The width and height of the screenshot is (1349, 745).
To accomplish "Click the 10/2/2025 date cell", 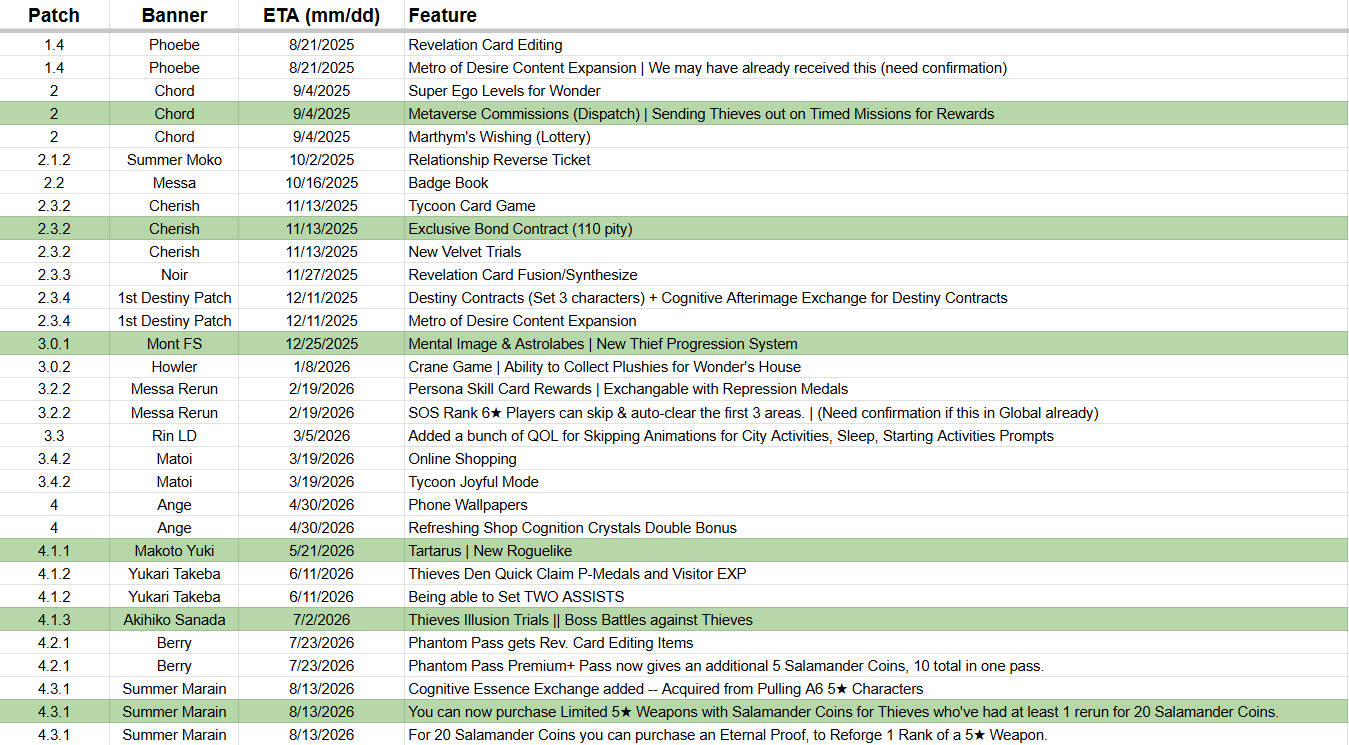I will click(321, 160).
